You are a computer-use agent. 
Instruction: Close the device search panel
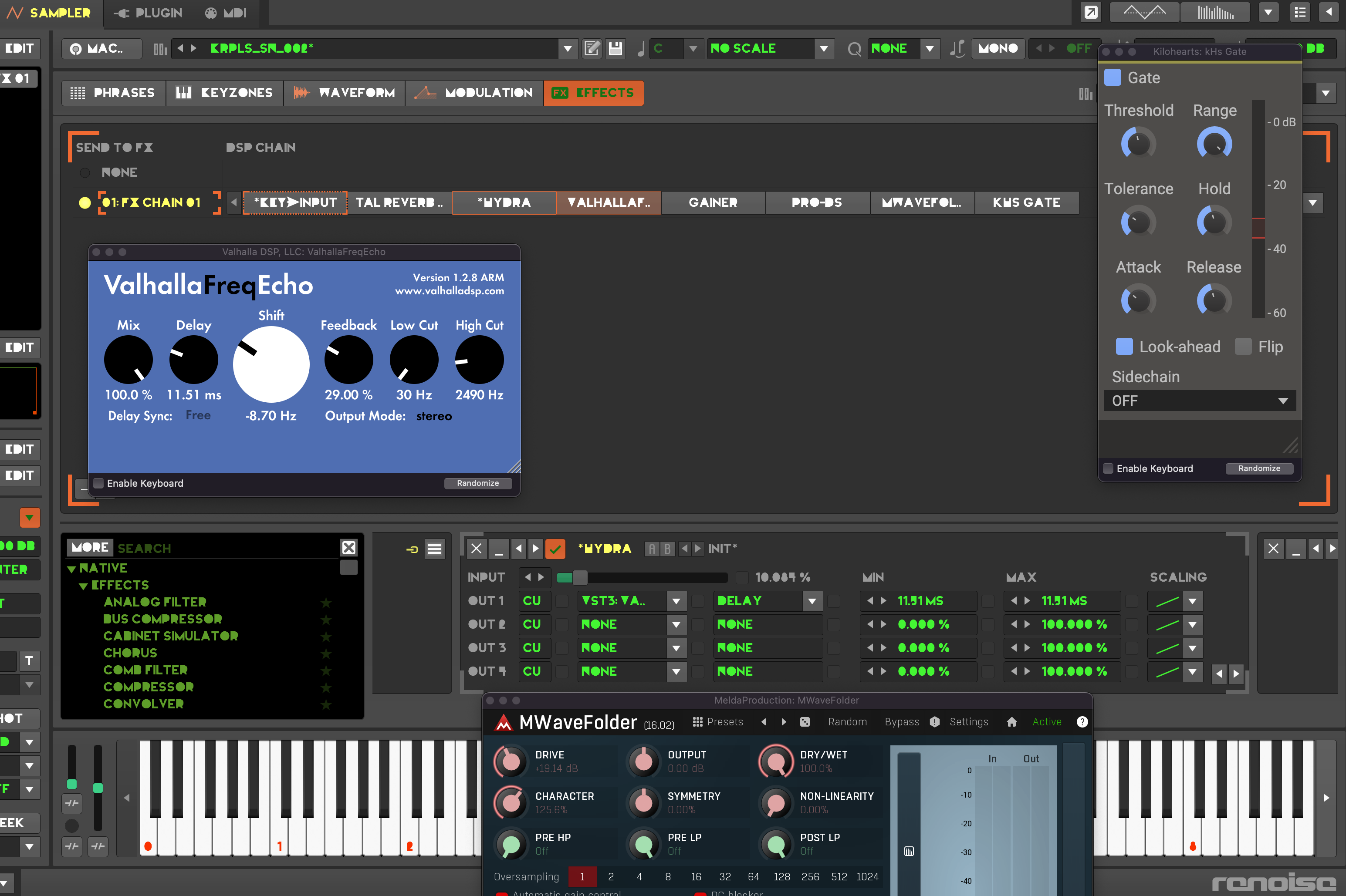click(x=348, y=548)
